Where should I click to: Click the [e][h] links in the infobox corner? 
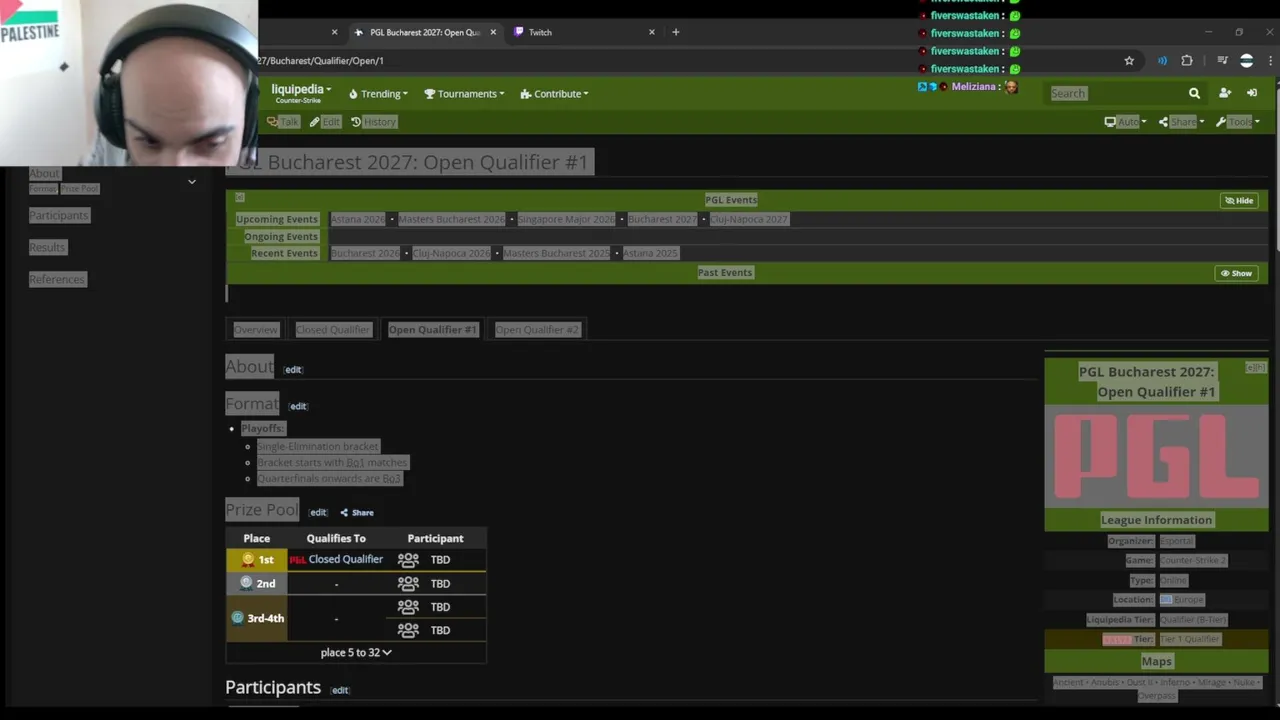pyautogui.click(x=1255, y=368)
